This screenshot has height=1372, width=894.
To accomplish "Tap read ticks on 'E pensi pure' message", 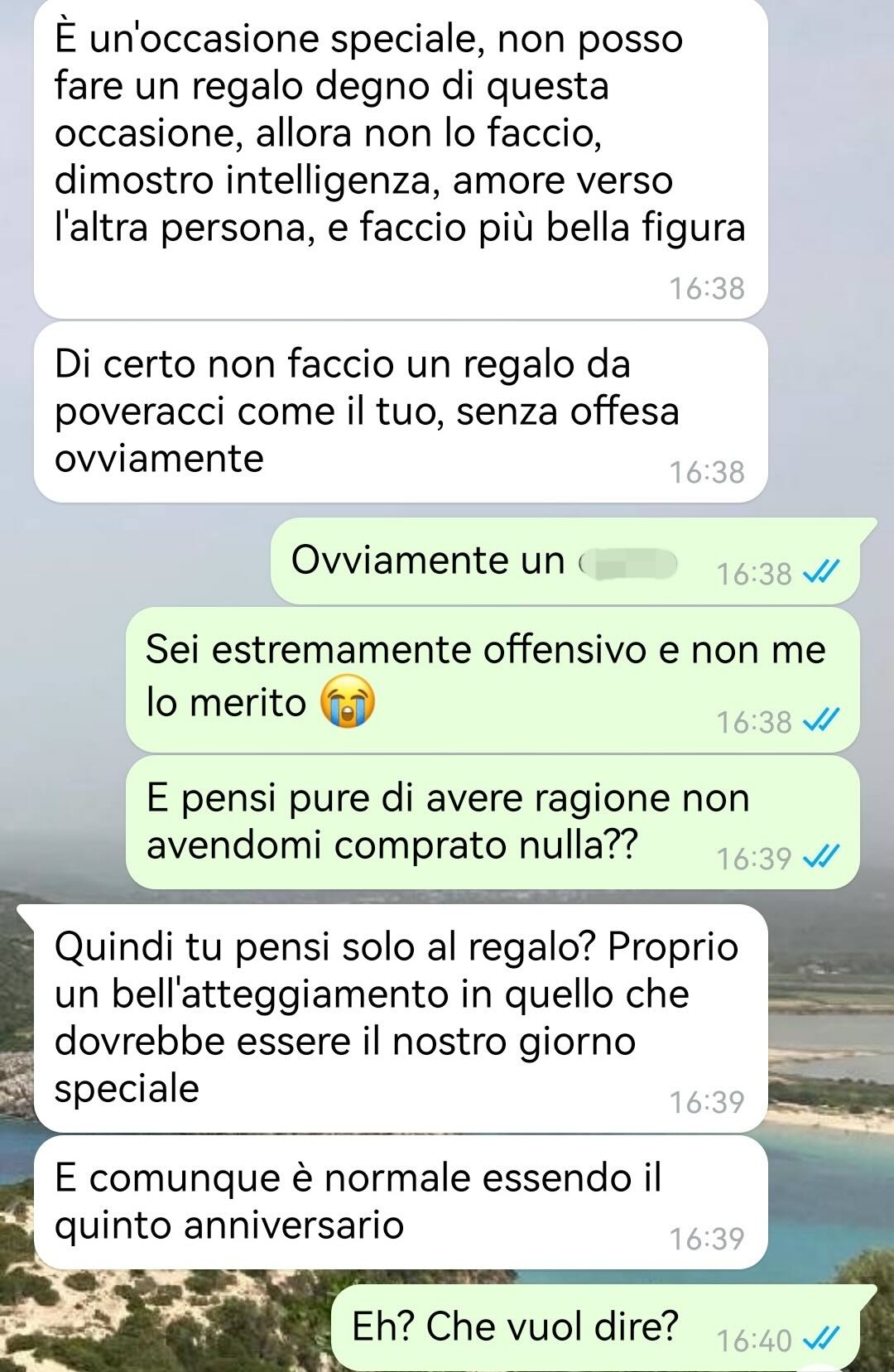I will [x=822, y=857].
